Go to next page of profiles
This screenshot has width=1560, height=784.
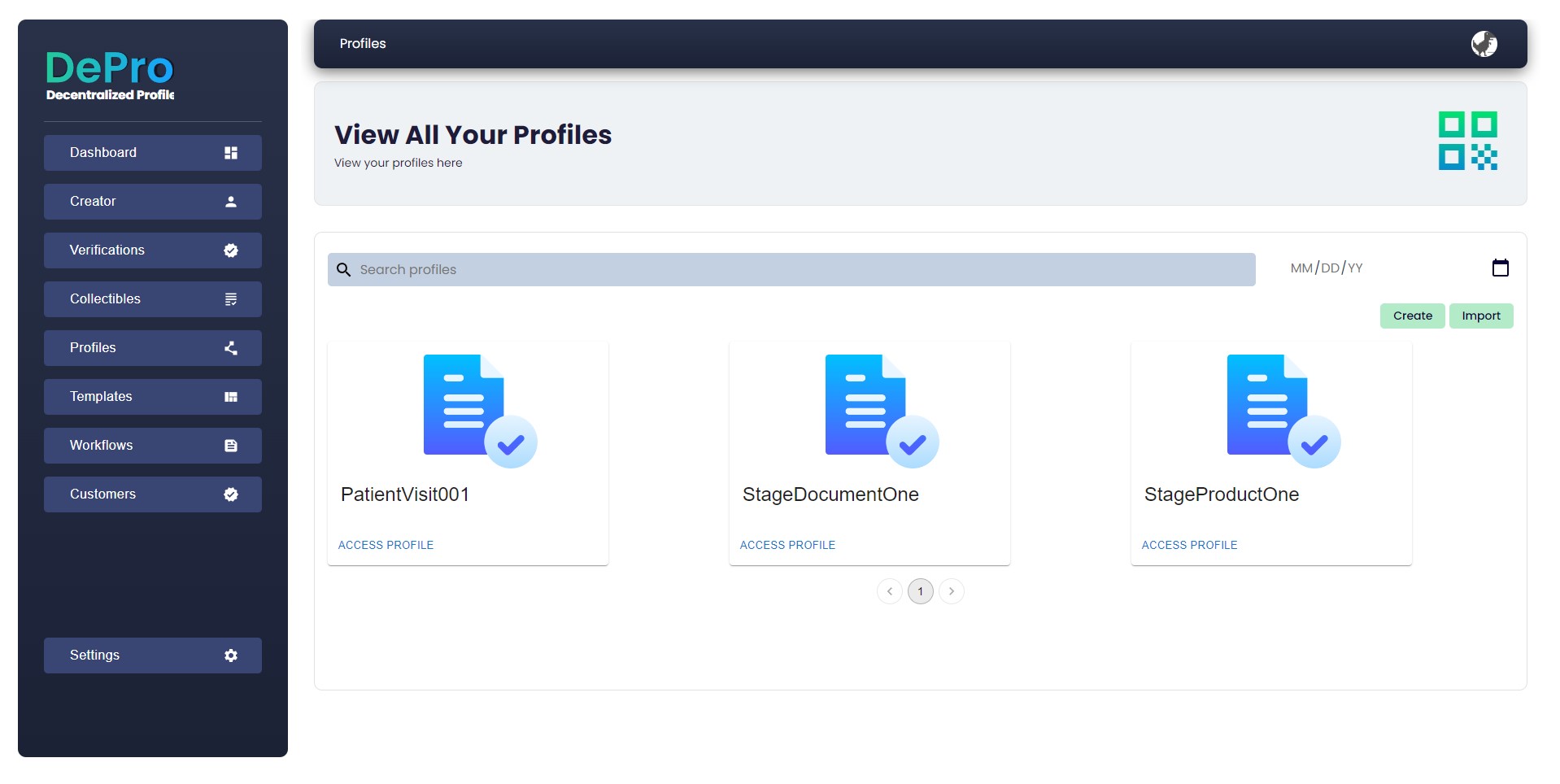click(951, 591)
